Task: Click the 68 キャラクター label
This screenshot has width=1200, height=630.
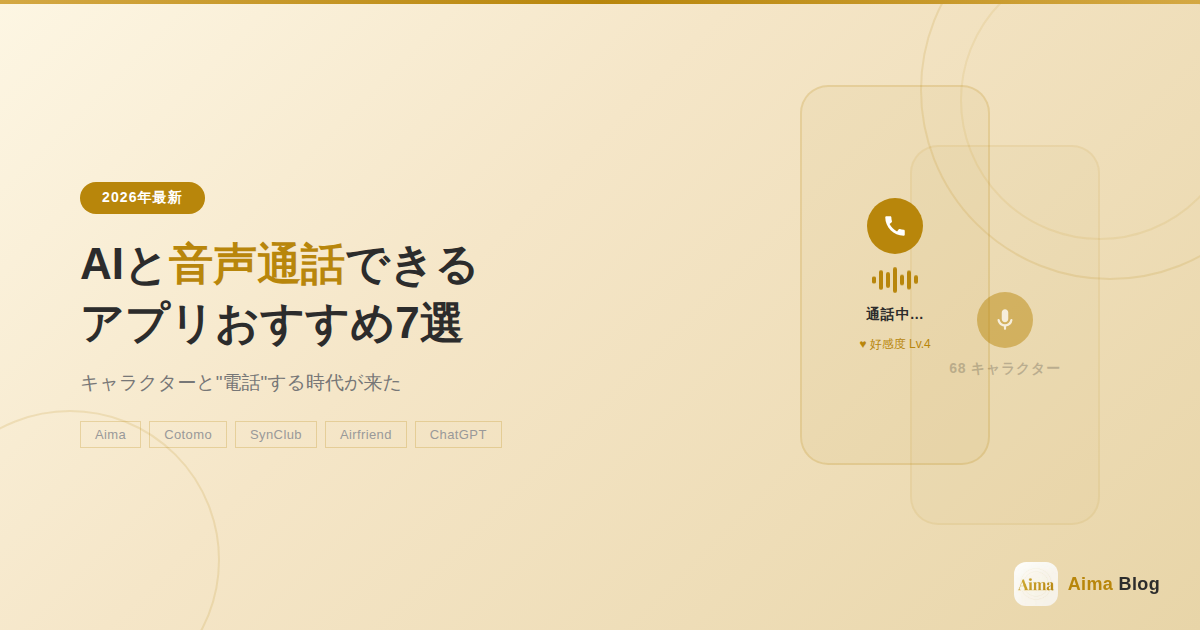Action: click(x=1005, y=368)
